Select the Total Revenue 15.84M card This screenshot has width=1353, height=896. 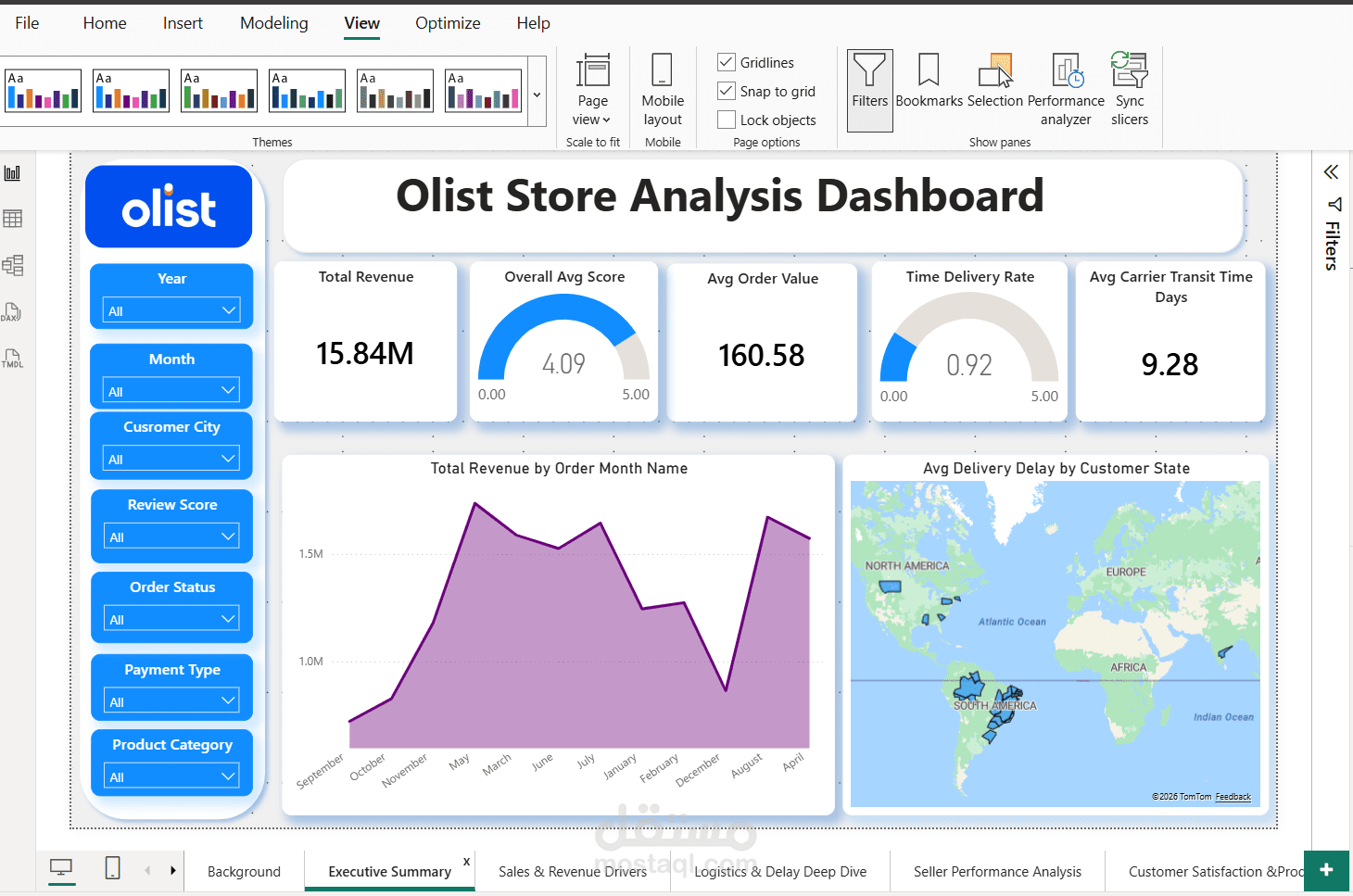365,341
